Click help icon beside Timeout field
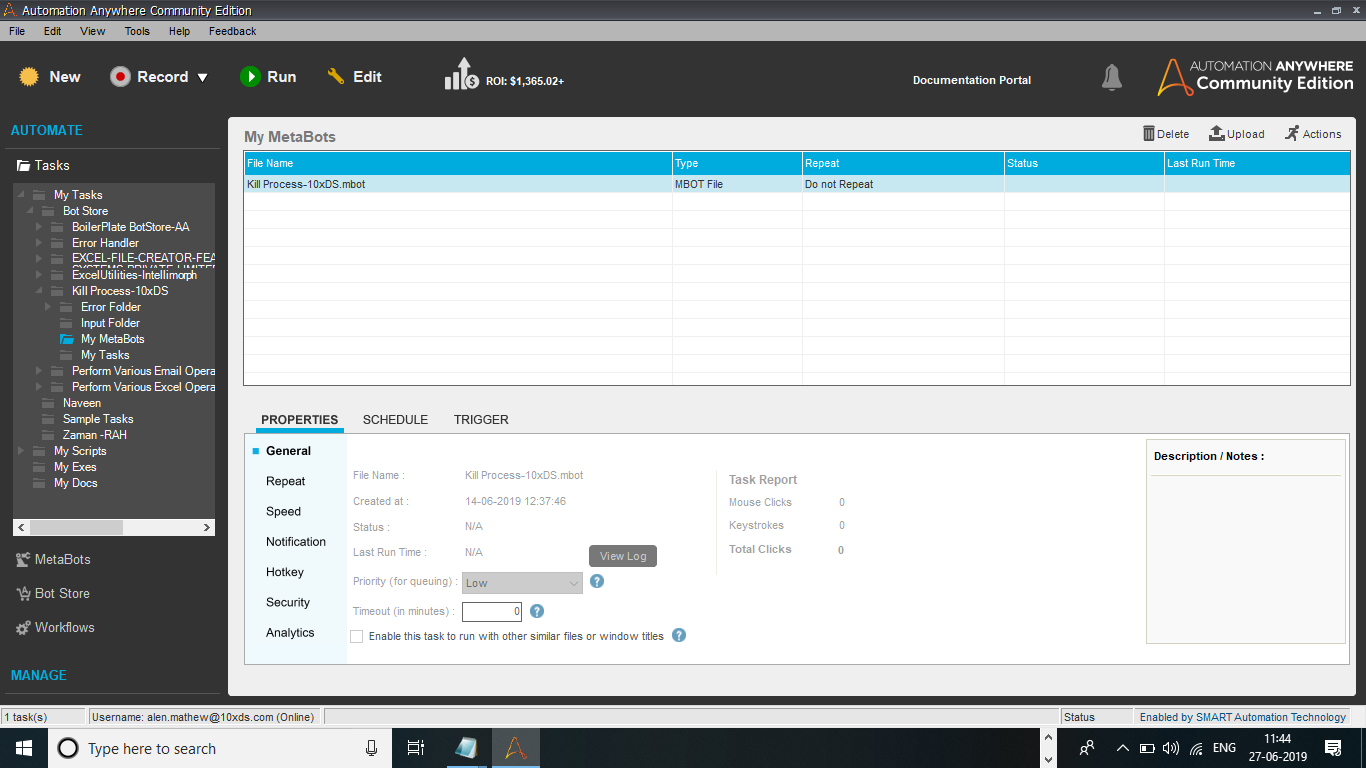This screenshot has width=1366, height=768. pos(536,611)
